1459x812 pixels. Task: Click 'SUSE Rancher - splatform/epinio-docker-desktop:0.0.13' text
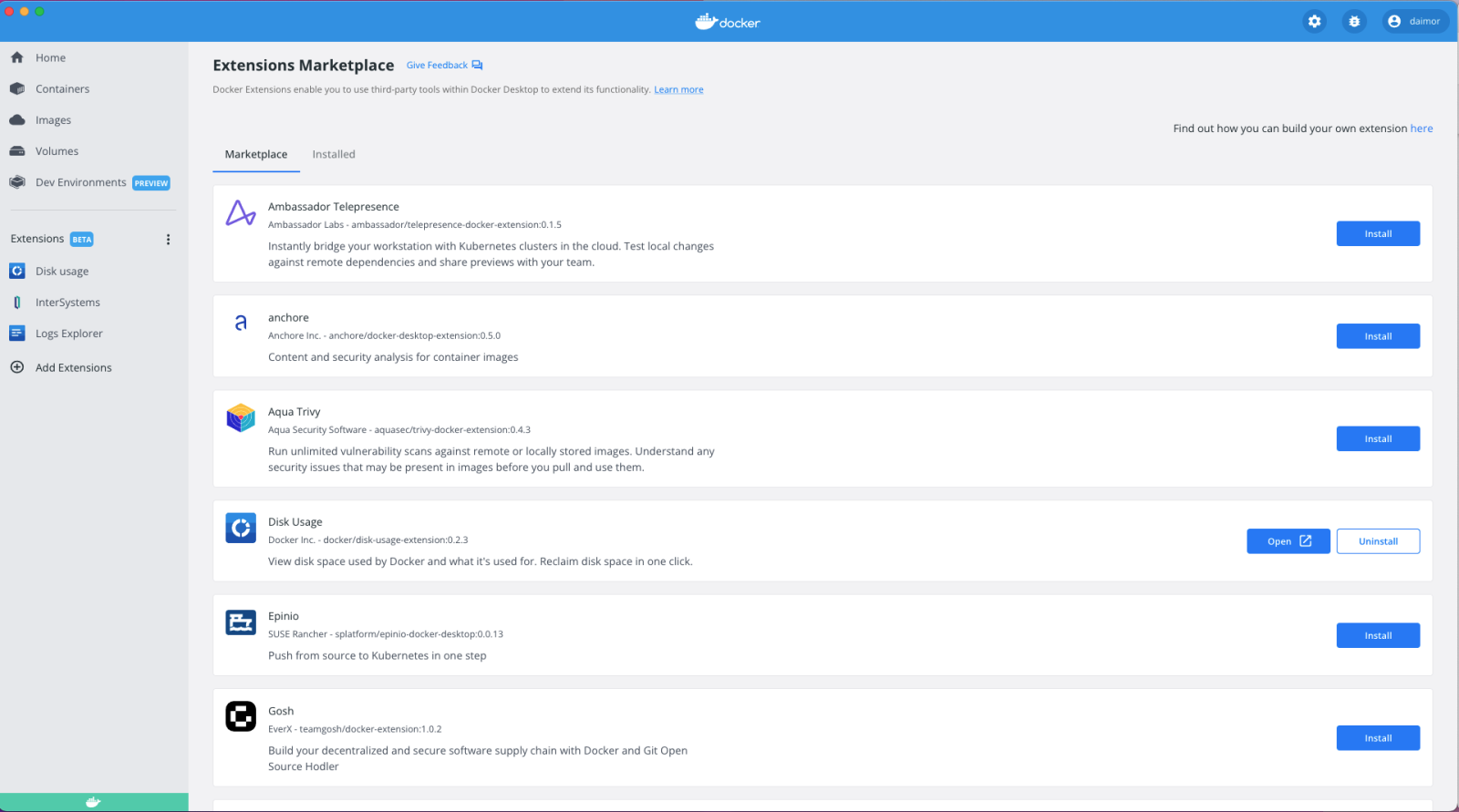coord(386,634)
